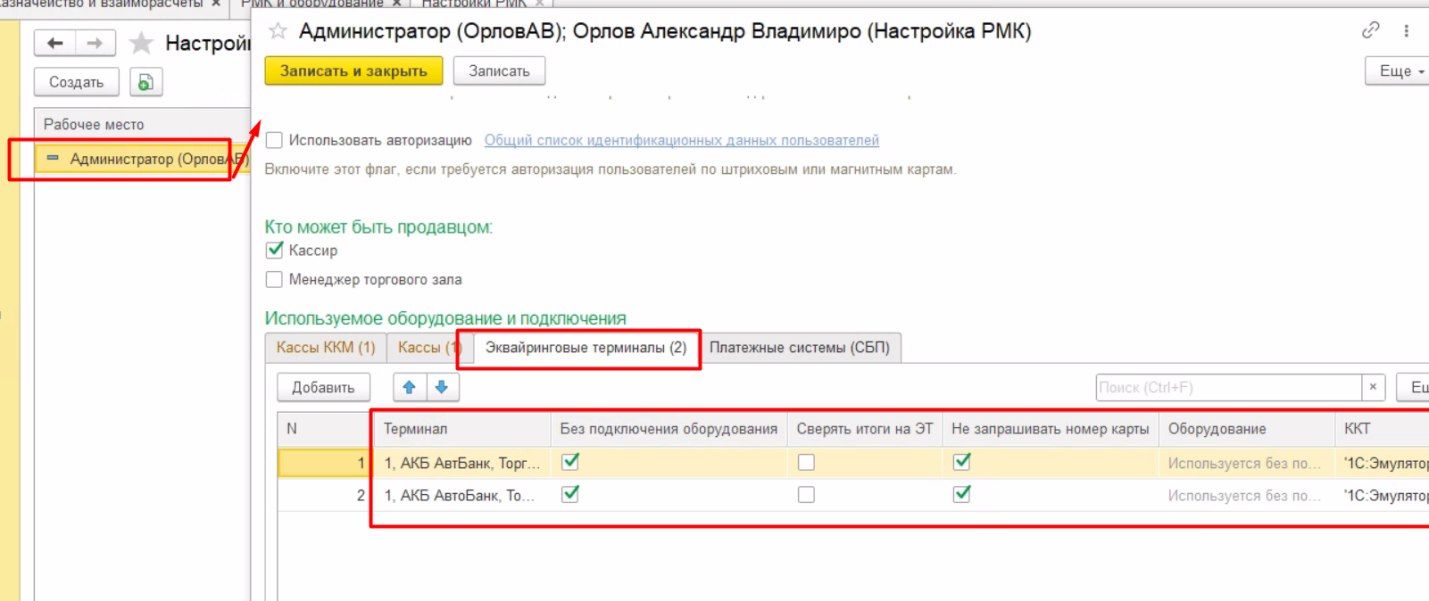1429x601 pixels.
Task: Clear the table search field
Action: point(1374,387)
